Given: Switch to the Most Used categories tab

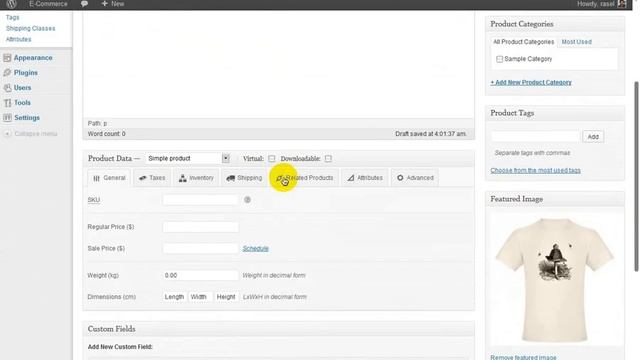Looking at the screenshot, I should click(576, 42).
